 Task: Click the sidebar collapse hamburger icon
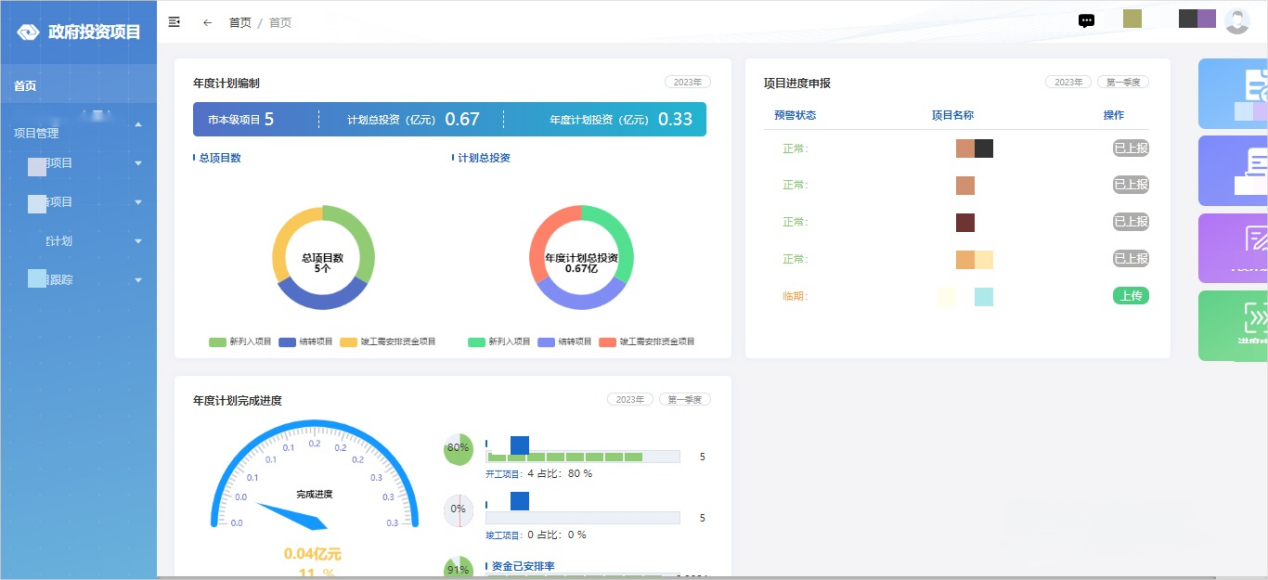[173, 21]
